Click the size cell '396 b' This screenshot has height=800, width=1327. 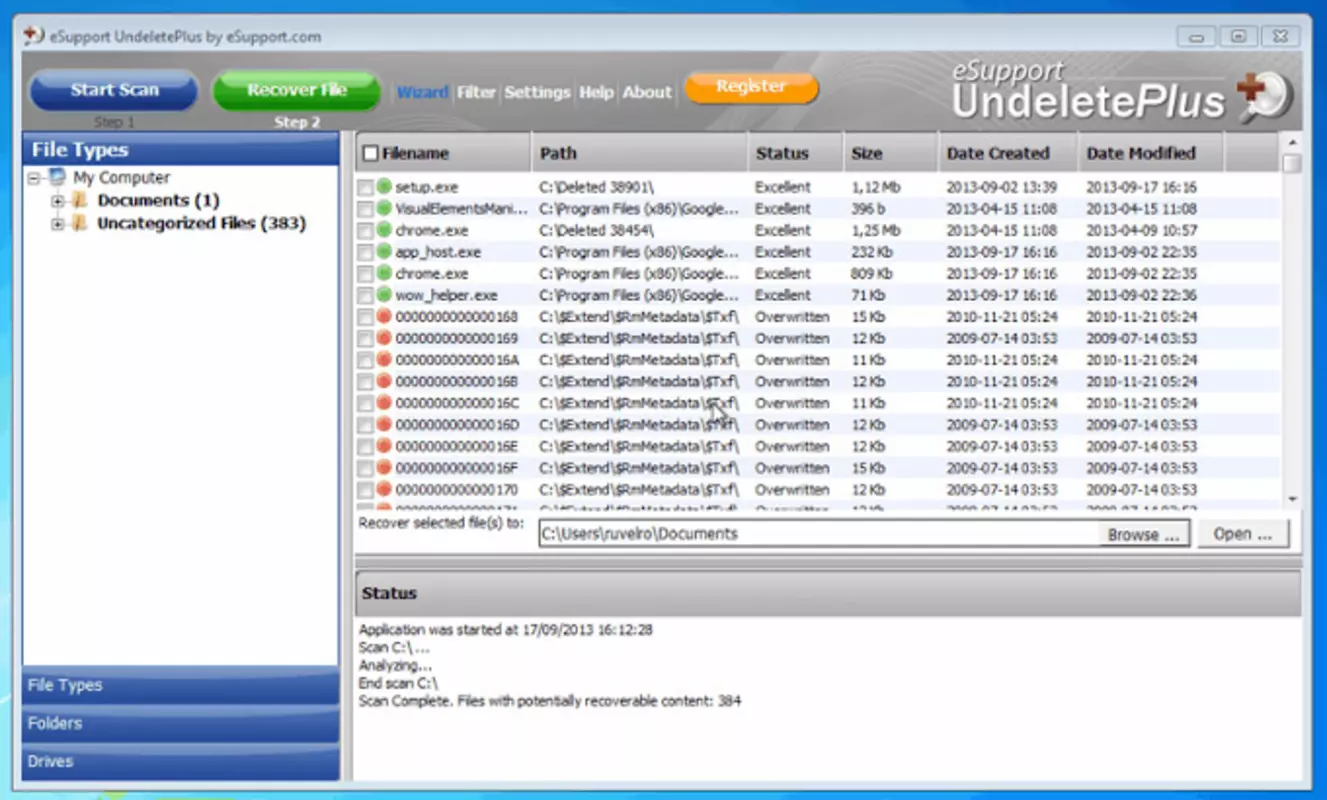tap(866, 209)
